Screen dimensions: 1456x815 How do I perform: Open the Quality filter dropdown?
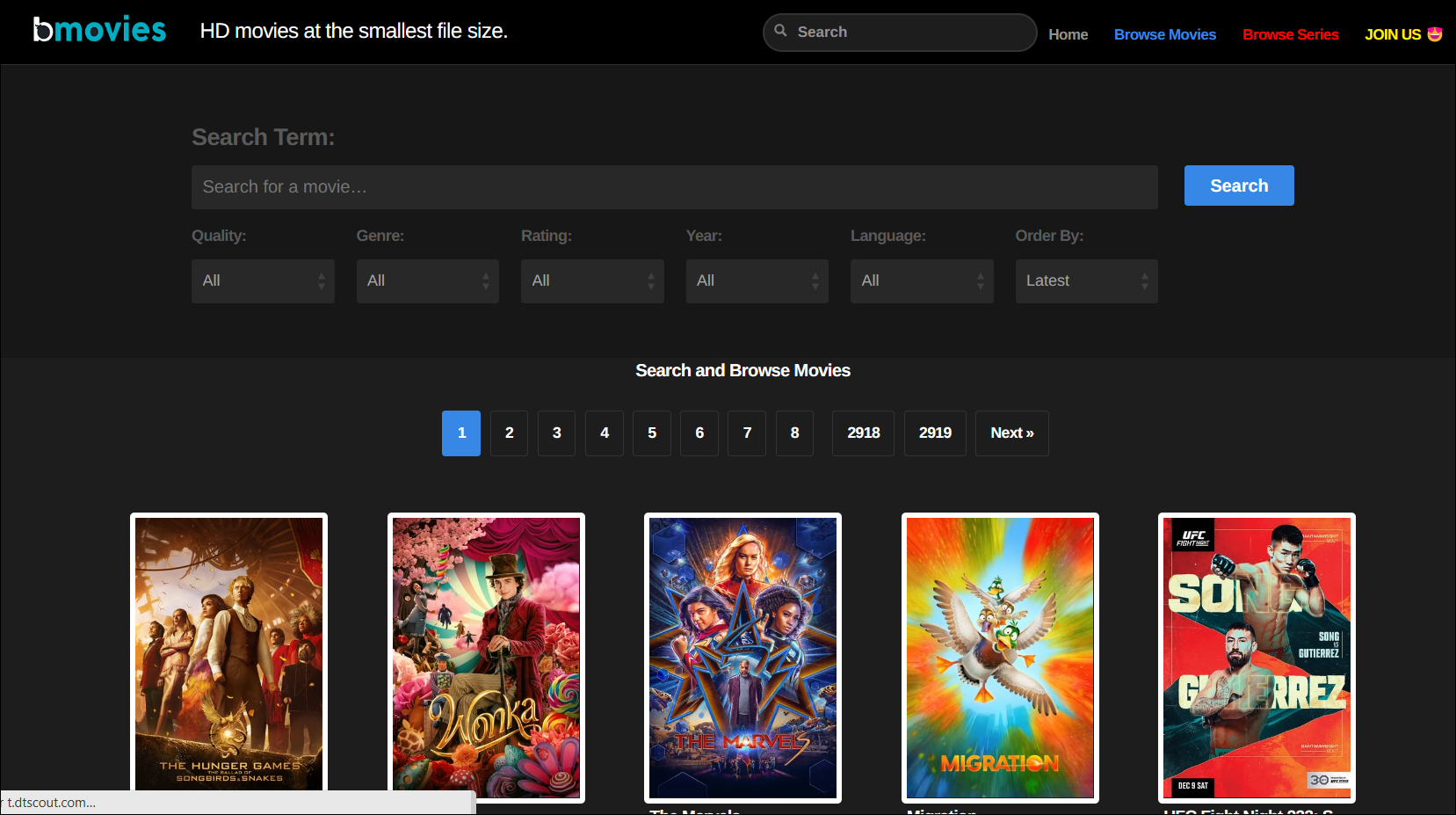click(x=263, y=280)
